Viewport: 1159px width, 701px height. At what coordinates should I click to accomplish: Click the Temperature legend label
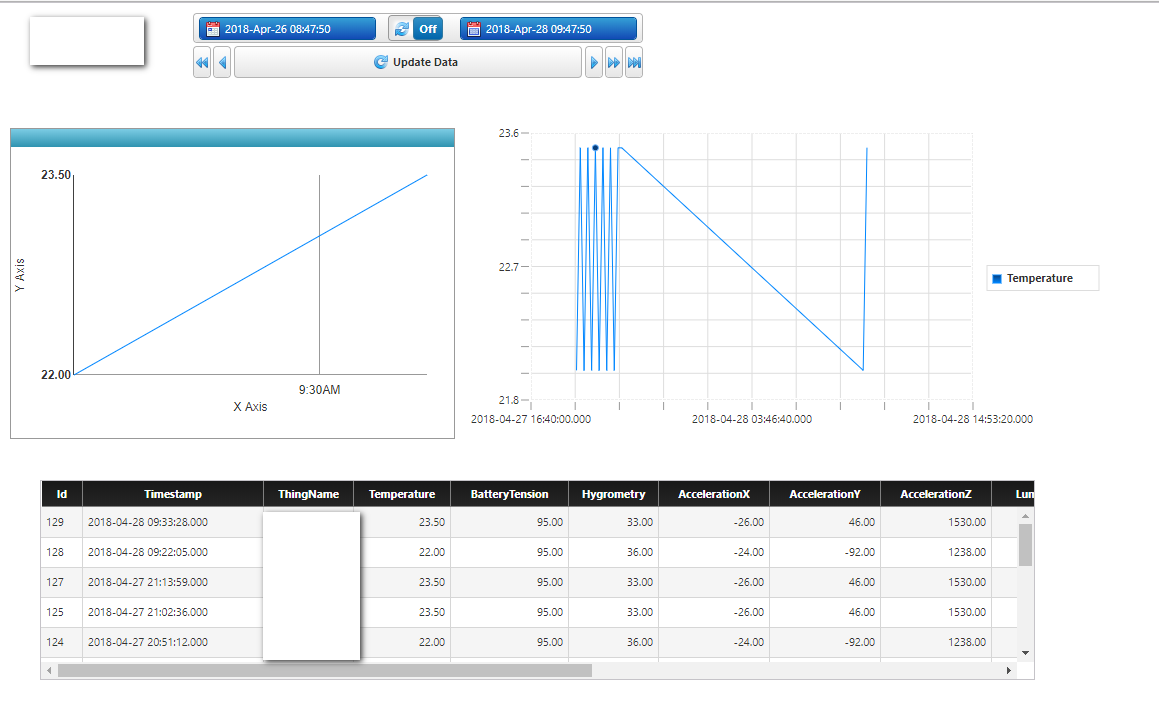[1039, 278]
